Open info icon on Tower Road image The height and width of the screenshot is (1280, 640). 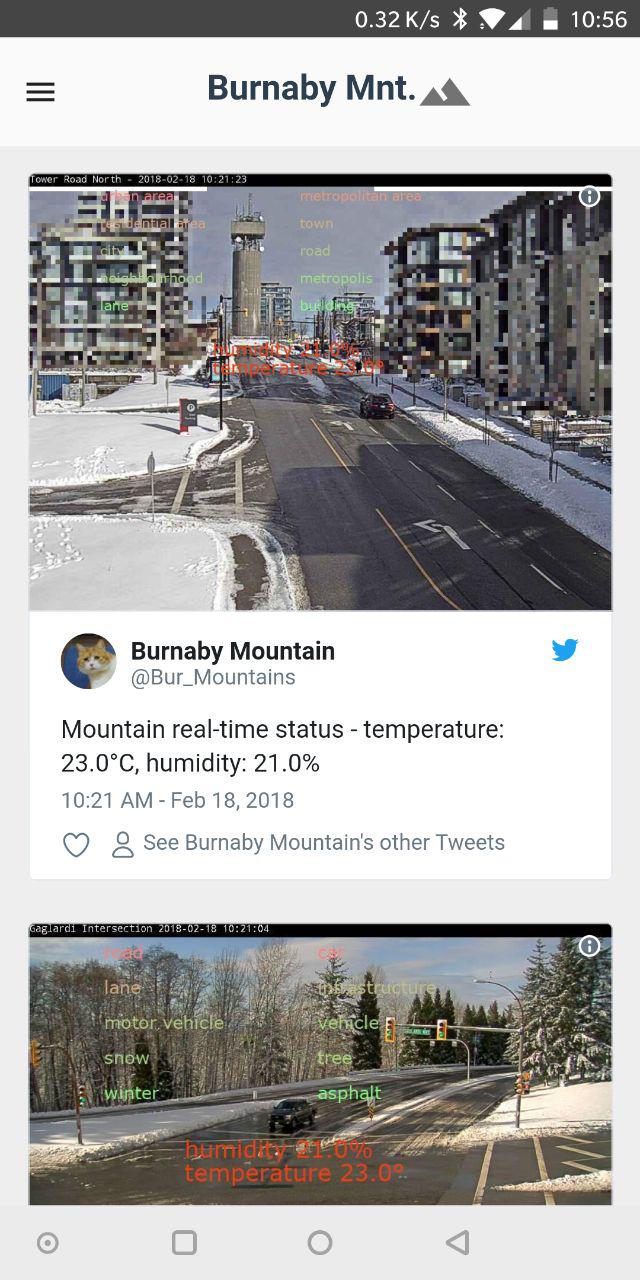590,196
